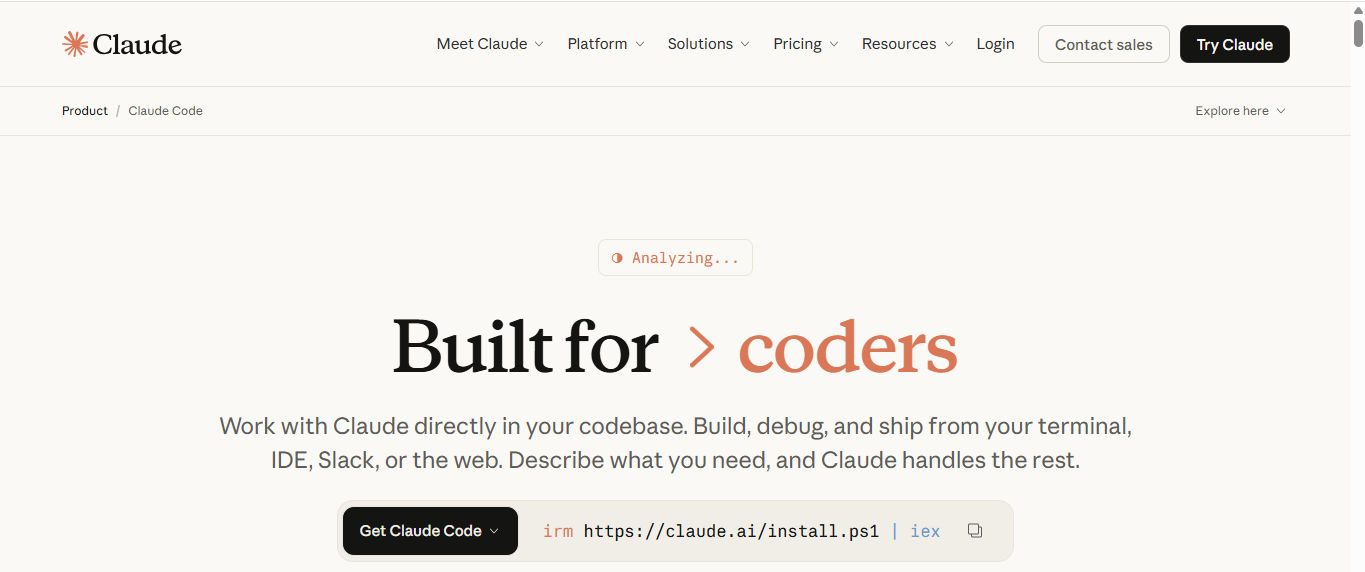The height and width of the screenshot is (572, 1365).
Task: Go to the Login page
Action: click(995, 44)
